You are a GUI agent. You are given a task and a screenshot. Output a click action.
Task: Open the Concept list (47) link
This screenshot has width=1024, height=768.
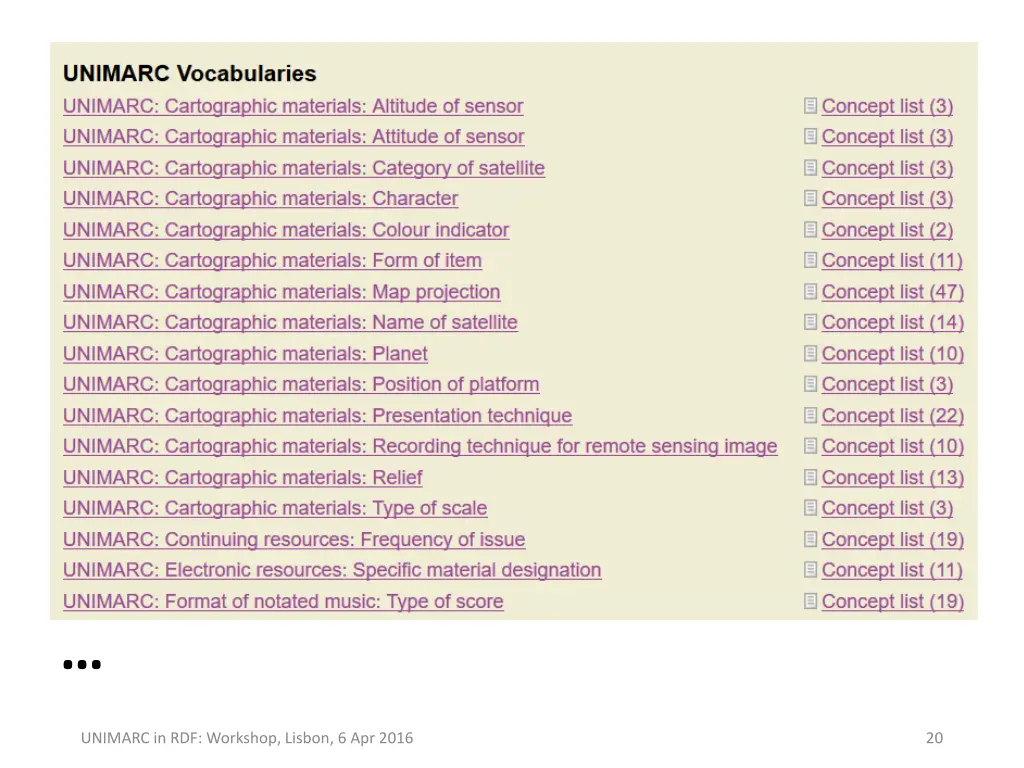893,292
